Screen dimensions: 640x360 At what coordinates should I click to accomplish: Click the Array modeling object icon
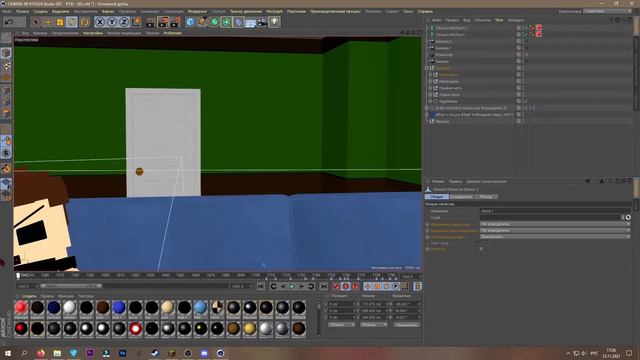tap(227, 22)
